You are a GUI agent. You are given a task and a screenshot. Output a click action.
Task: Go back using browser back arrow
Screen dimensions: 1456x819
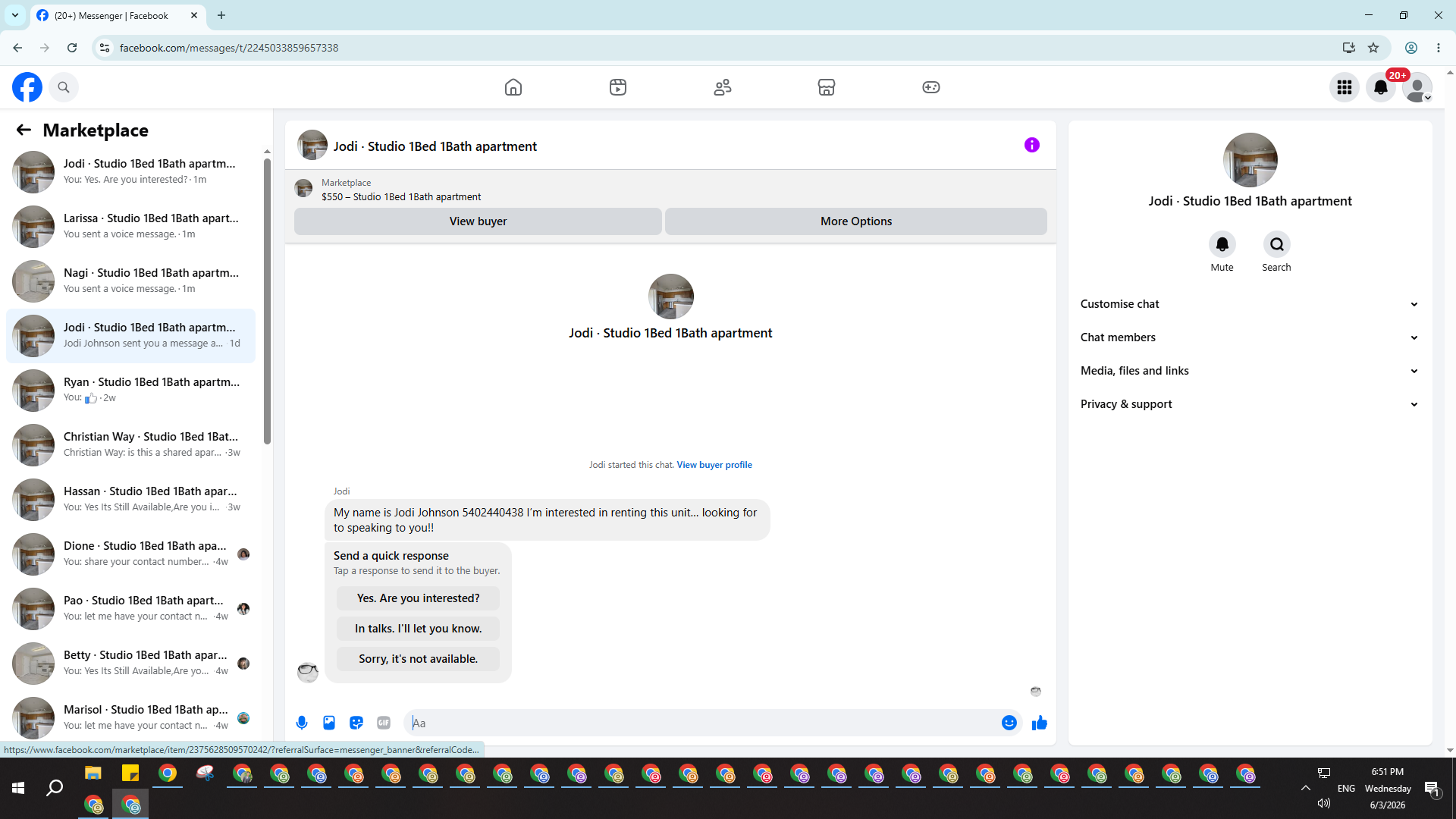pyautogui.click(x=17, y=48)
